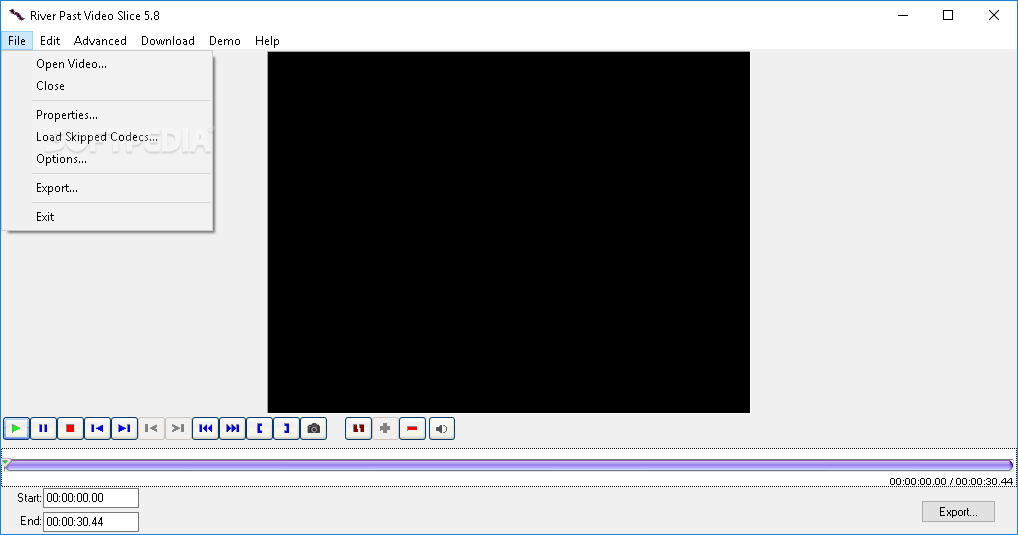Open the Download menu
Image resolution: width=1018 pixels, height=535 pixels.
[x=168, y=41]
